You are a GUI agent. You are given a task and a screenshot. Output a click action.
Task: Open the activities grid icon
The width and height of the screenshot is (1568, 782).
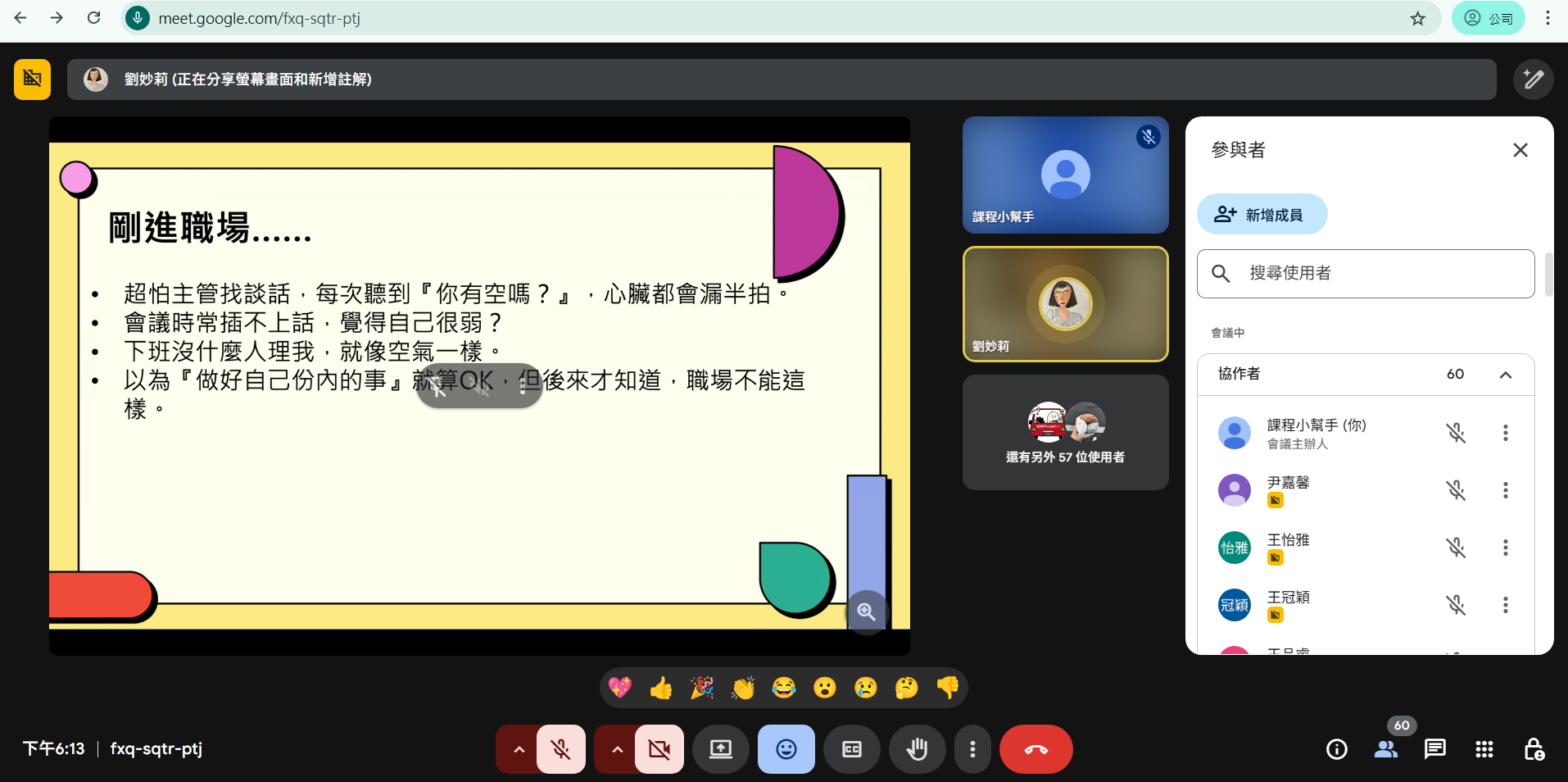tap(1484, 749)
